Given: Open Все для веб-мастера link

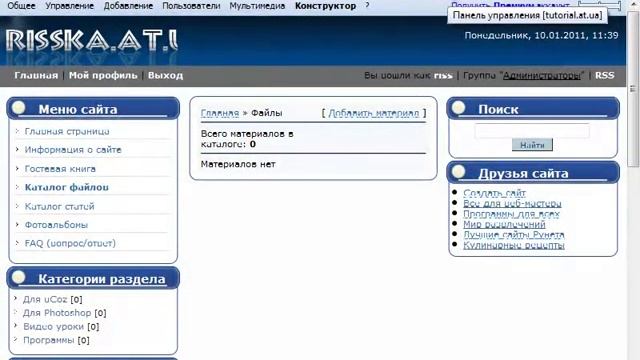Looking at the screenshot, I should click(x=512, y=203).
